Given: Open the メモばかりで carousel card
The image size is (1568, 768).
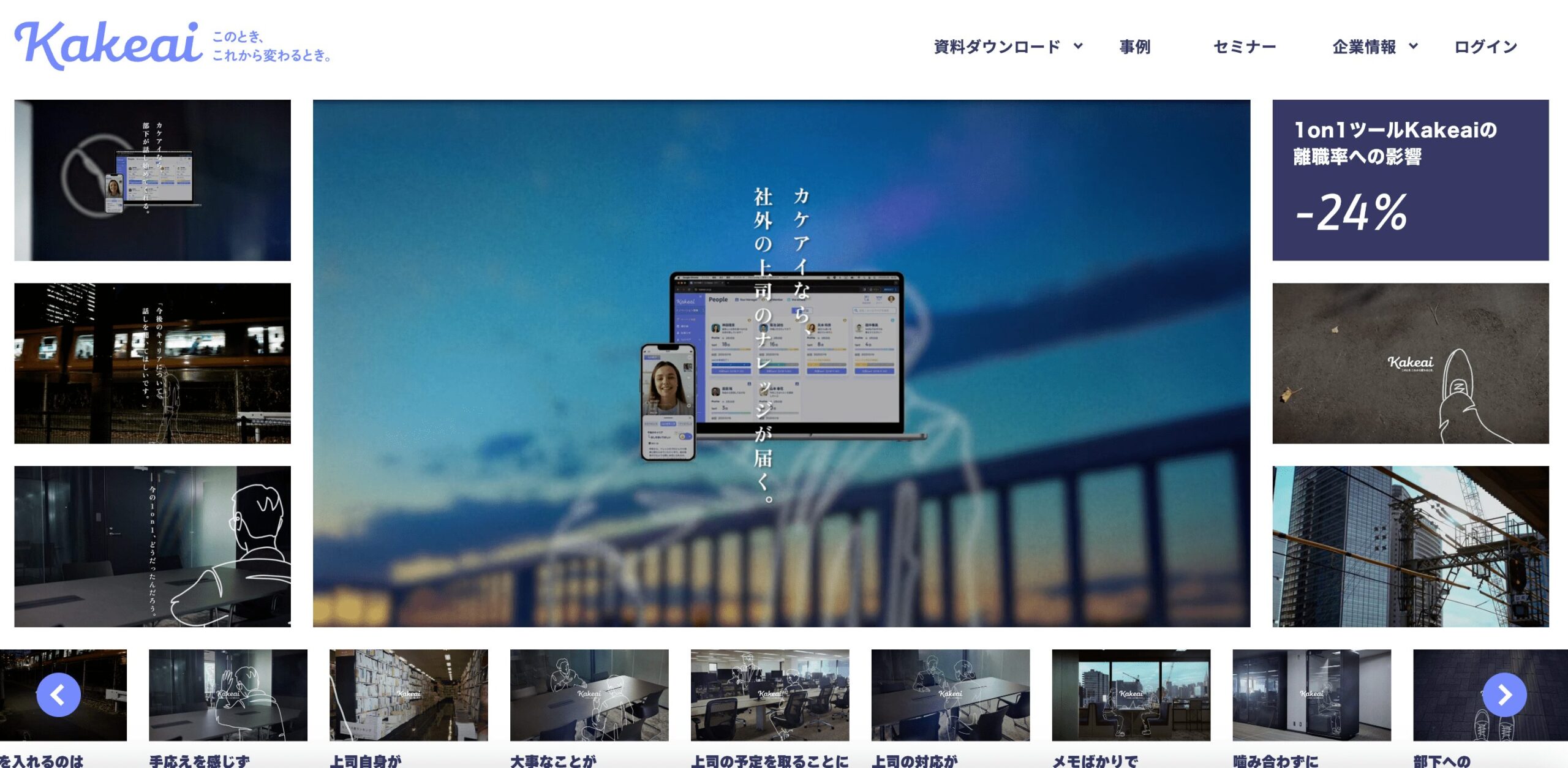Looking at the screenshot, I should 1131,695.
